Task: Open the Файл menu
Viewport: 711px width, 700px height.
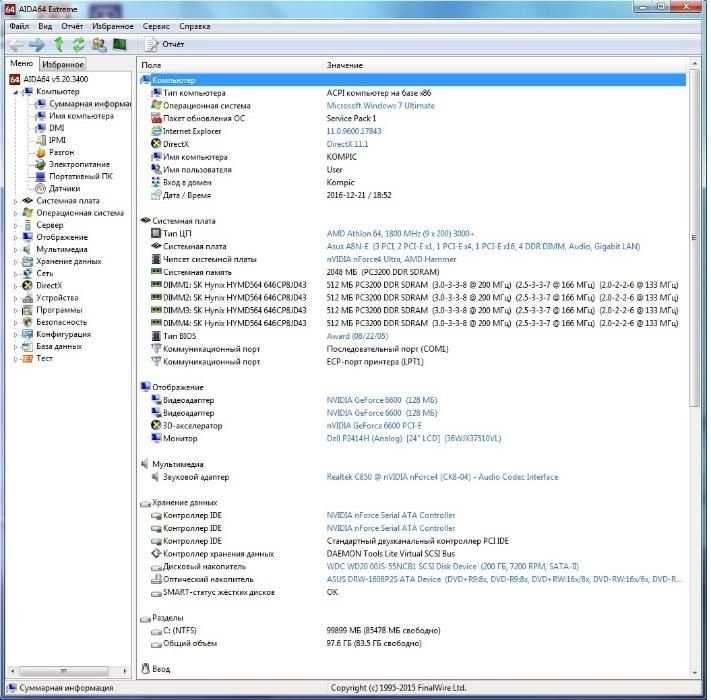Action: (19, 26)
